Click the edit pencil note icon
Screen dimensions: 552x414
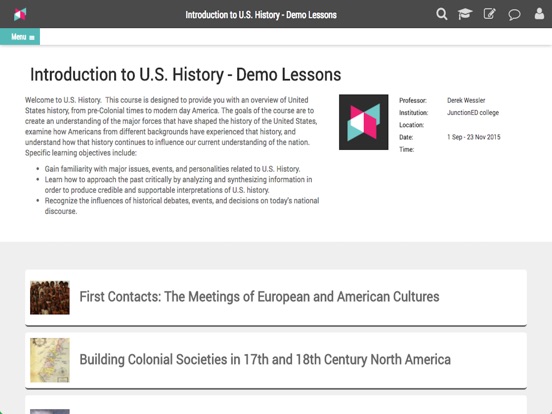coord(489,14)
